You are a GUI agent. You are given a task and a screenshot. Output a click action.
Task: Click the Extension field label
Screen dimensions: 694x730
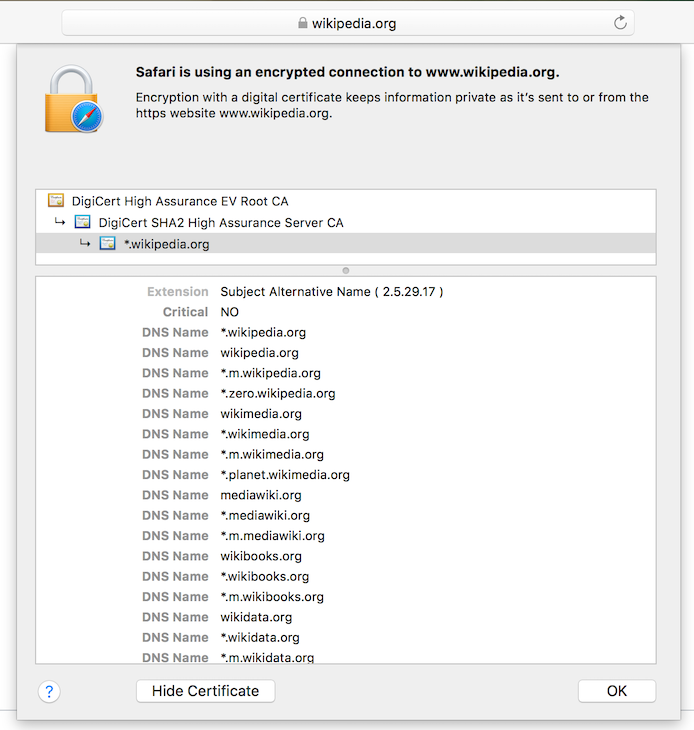(x=178, y=292)
